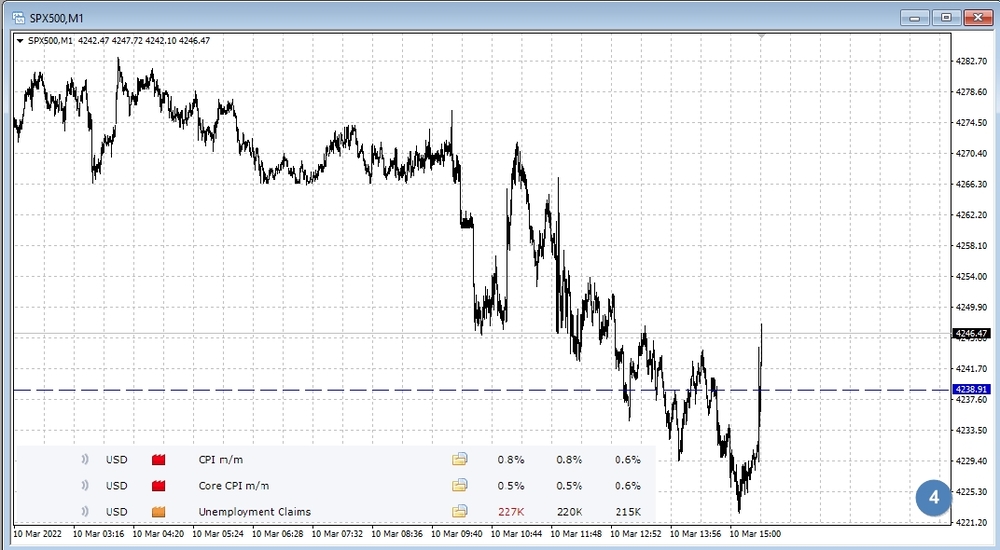Click the current price label 4246.47
The width and height of the screenshot is (1000, 550).
(971, 333)
